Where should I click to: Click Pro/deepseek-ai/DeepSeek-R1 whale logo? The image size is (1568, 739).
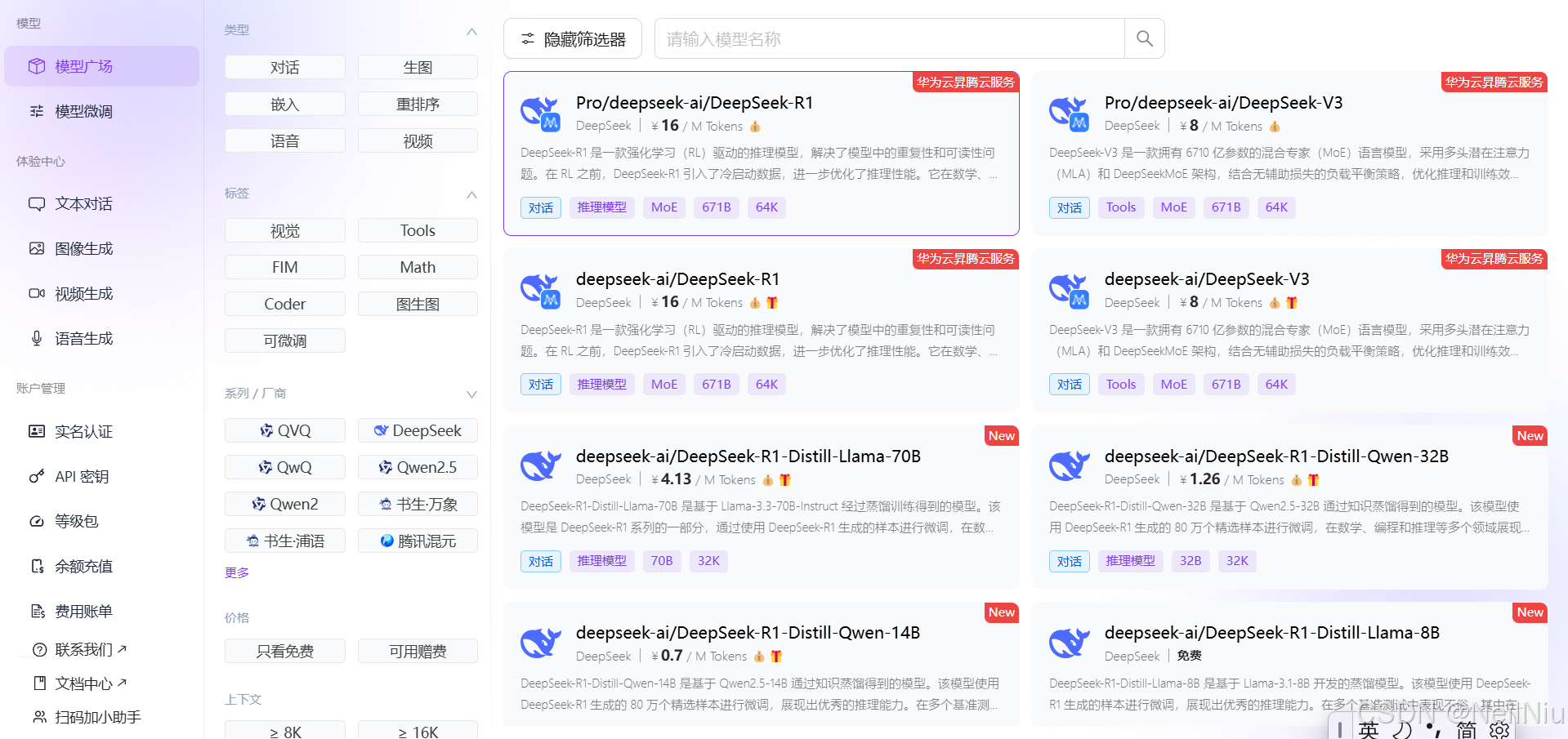pos(540,114)
